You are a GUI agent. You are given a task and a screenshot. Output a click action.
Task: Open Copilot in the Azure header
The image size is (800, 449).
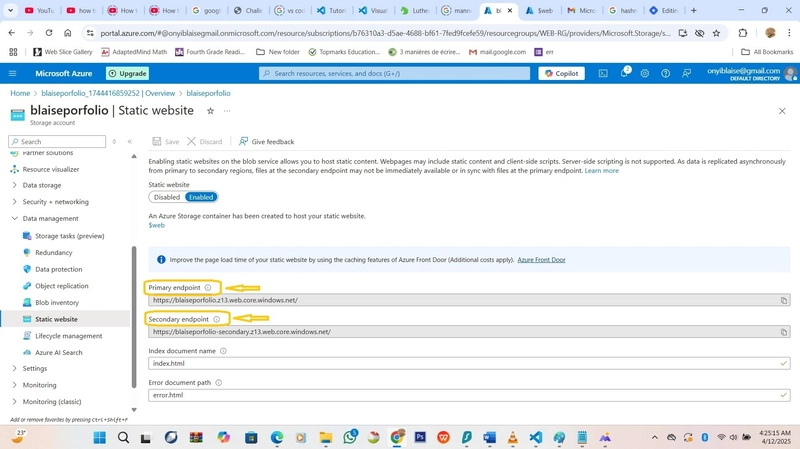pos(561,73)
